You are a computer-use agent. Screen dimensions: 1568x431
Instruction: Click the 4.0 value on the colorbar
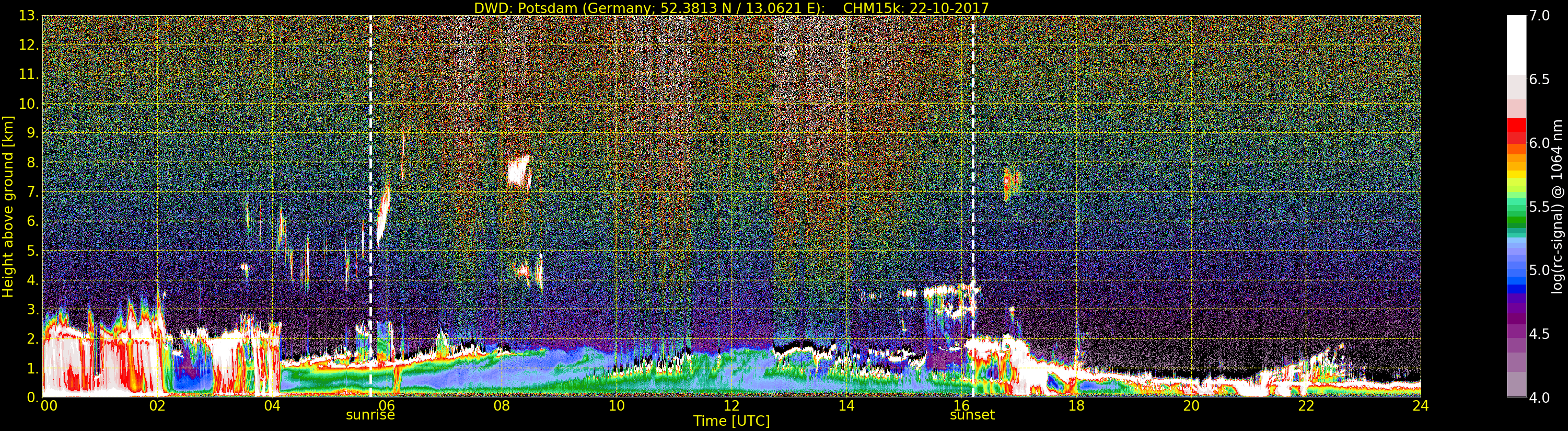coord(1540,398)
